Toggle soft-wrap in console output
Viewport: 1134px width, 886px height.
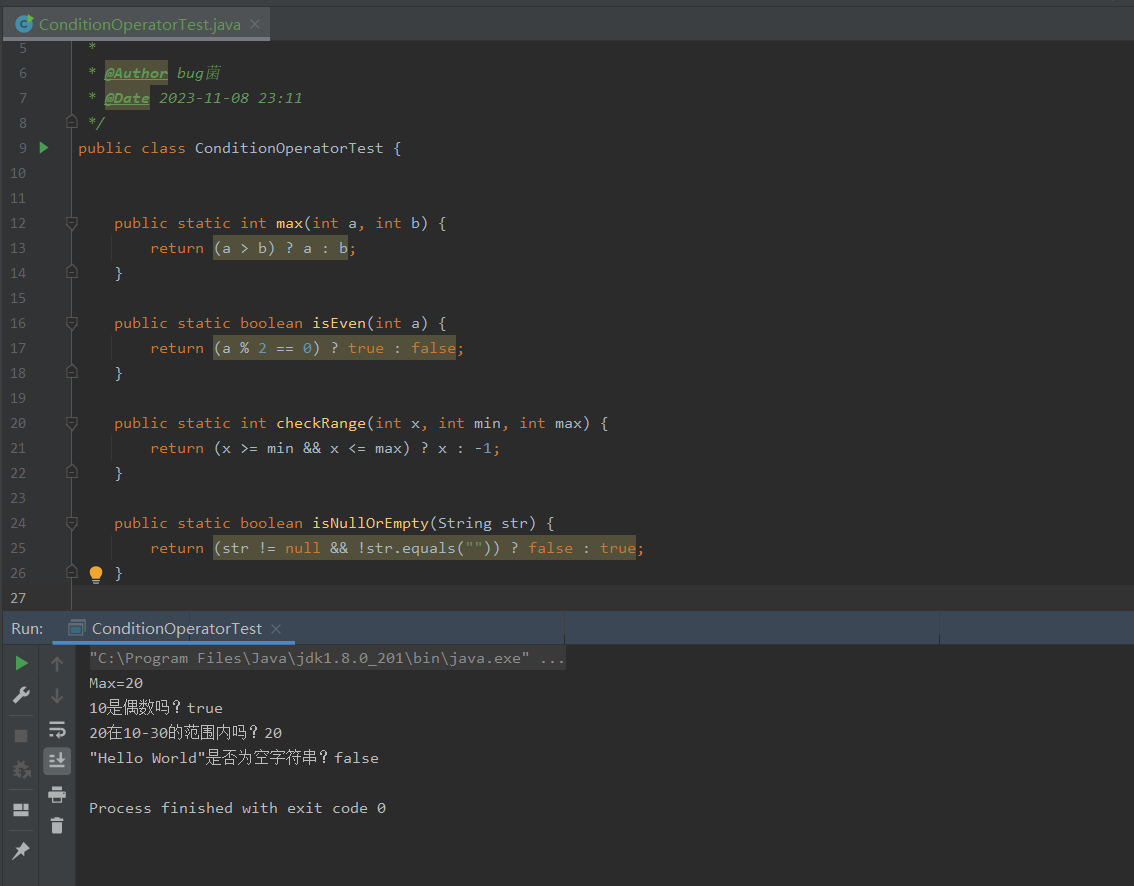(x=57, y=728)
